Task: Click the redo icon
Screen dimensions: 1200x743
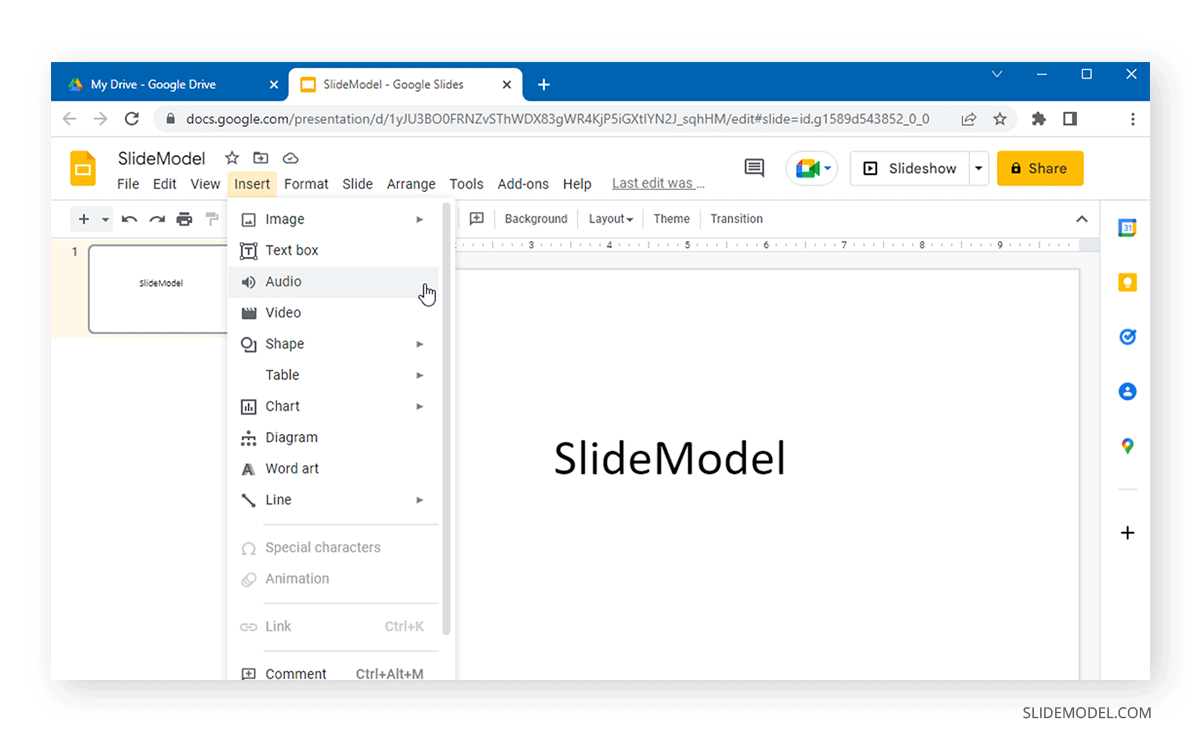Action: [157, 219]
